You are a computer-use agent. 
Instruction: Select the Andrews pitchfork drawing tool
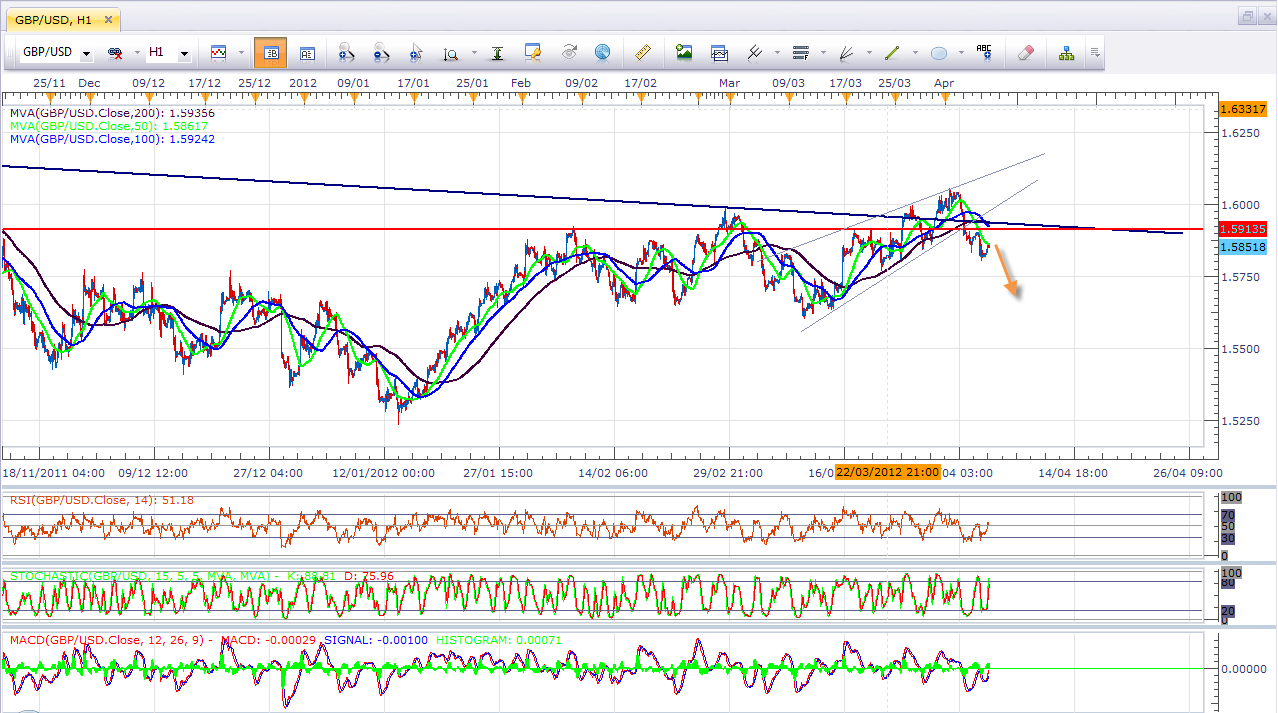tap(755, 53)
